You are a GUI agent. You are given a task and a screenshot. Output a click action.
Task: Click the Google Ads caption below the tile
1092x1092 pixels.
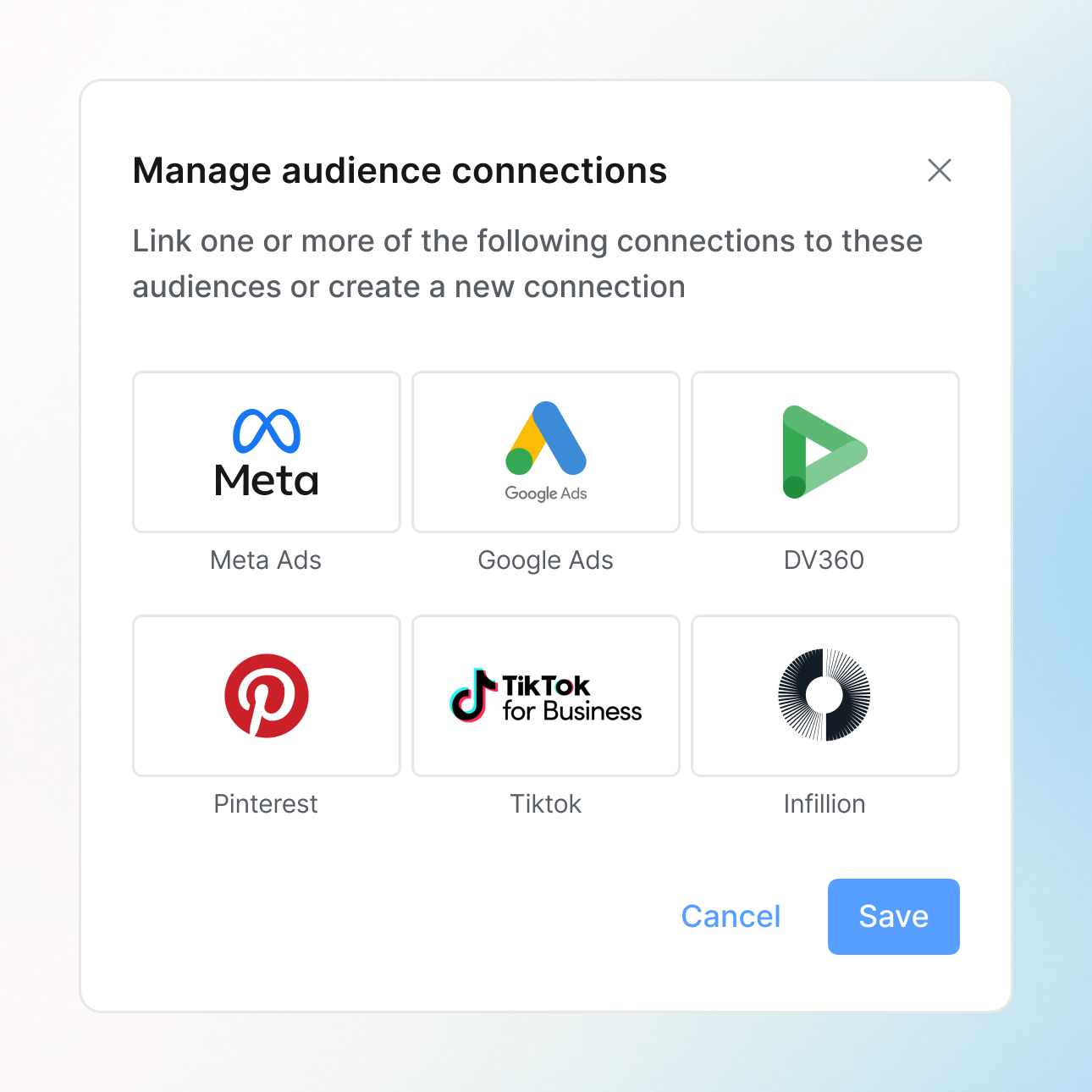(546, 560)
